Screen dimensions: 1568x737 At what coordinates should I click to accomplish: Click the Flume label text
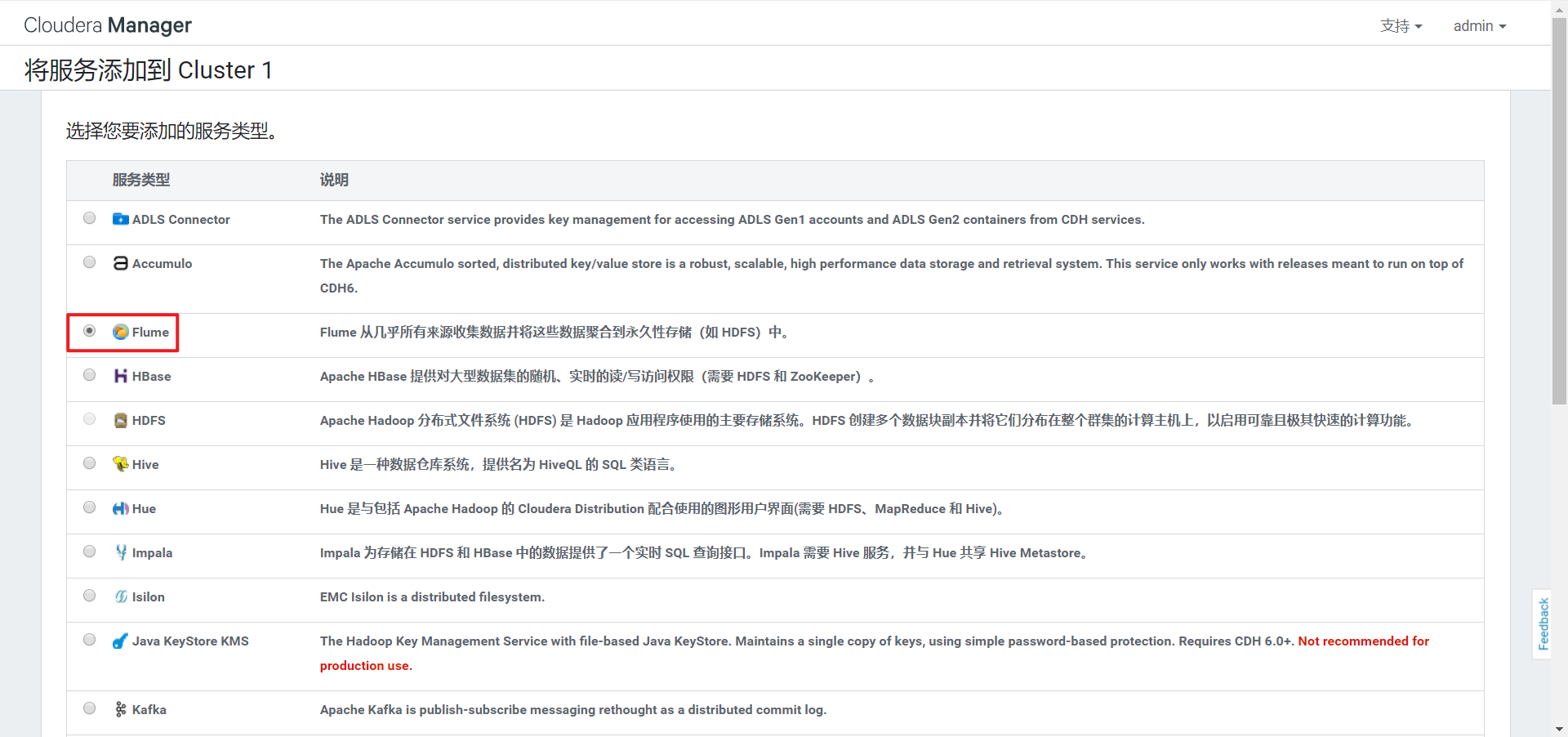[x=151, y=332]
